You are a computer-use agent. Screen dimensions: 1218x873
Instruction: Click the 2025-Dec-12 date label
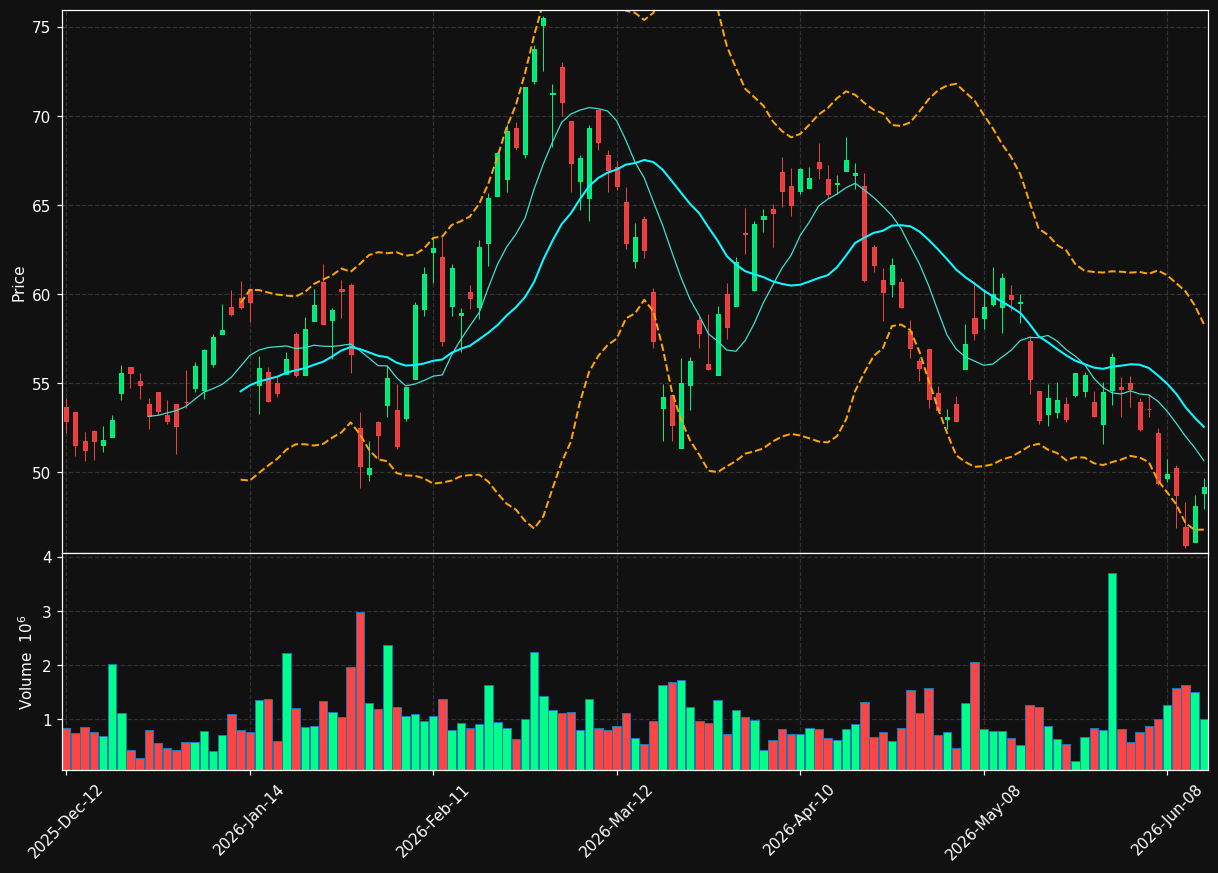66,820
